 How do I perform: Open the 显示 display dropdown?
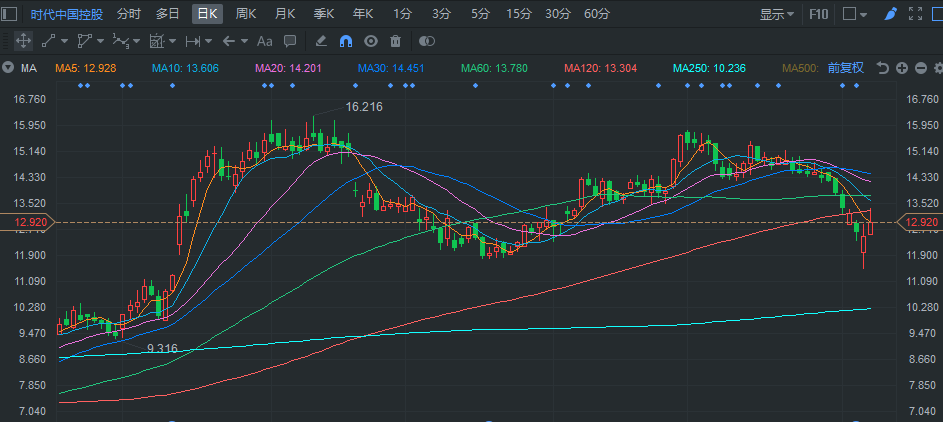(776, 14)
